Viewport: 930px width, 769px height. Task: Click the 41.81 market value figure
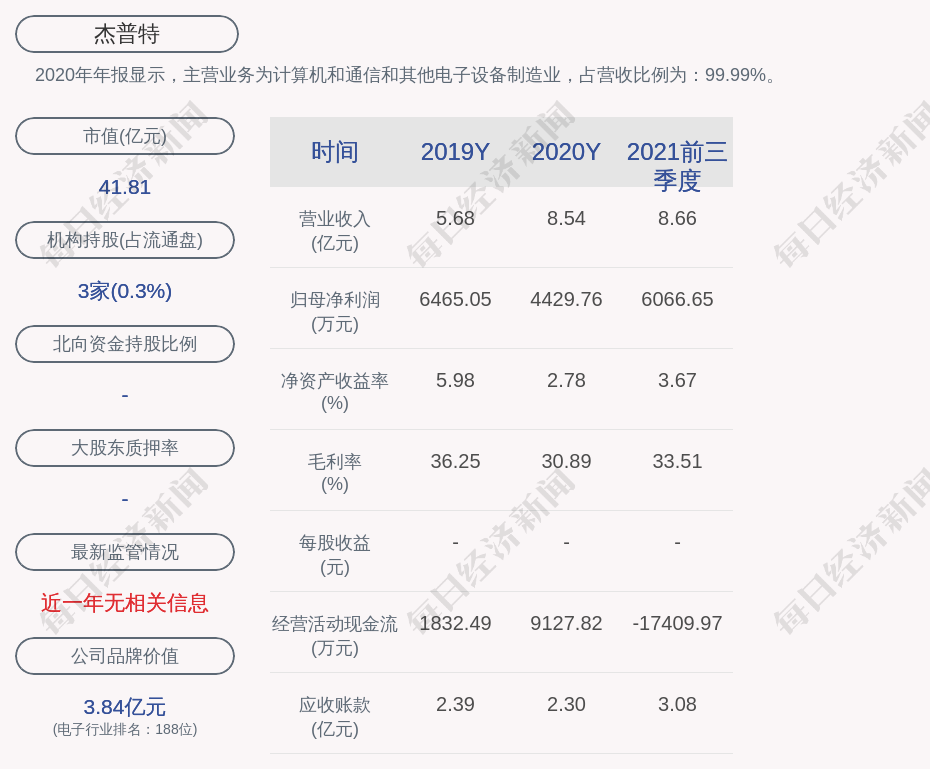tap(125, 187)
